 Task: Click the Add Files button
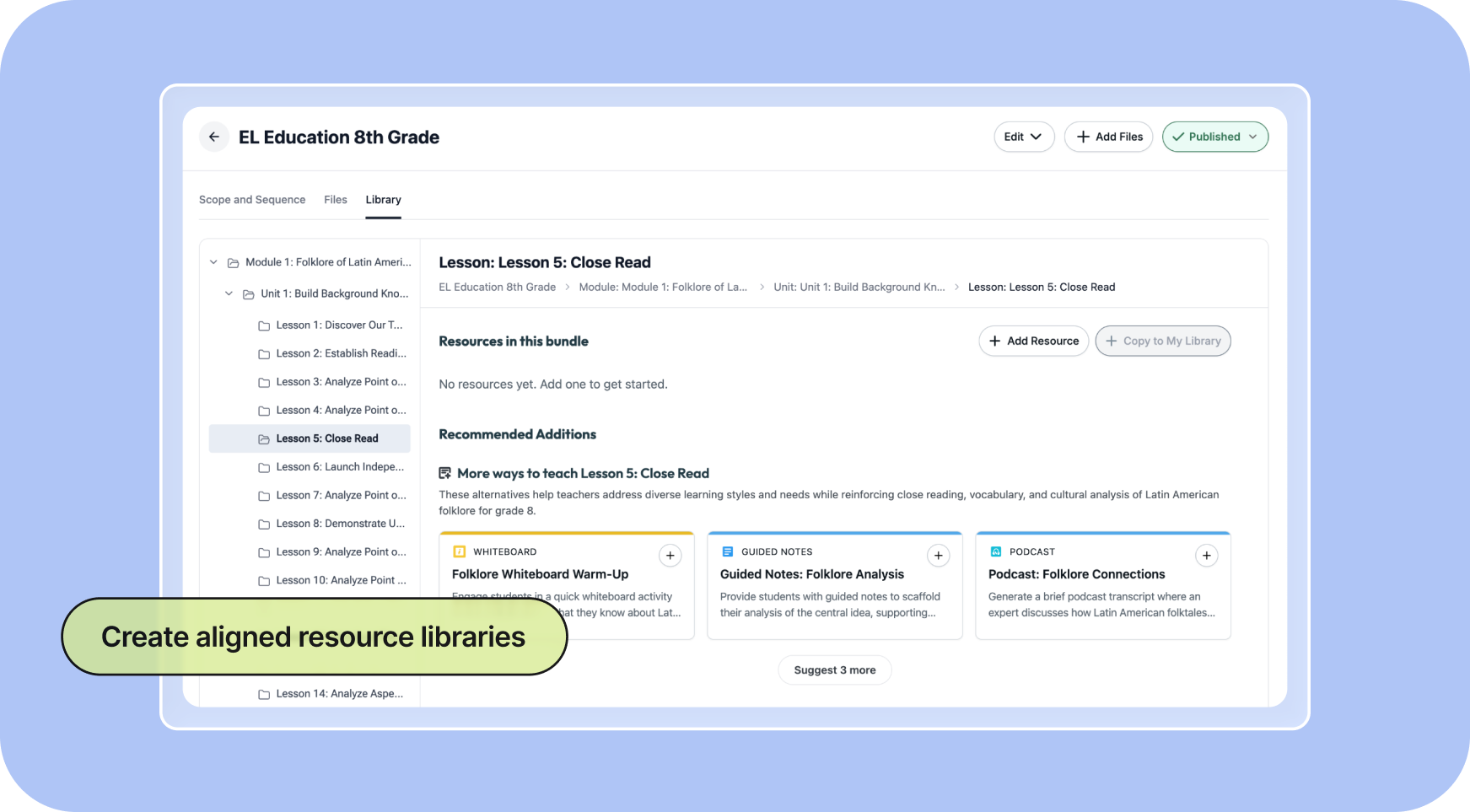tap(1108, 137)
